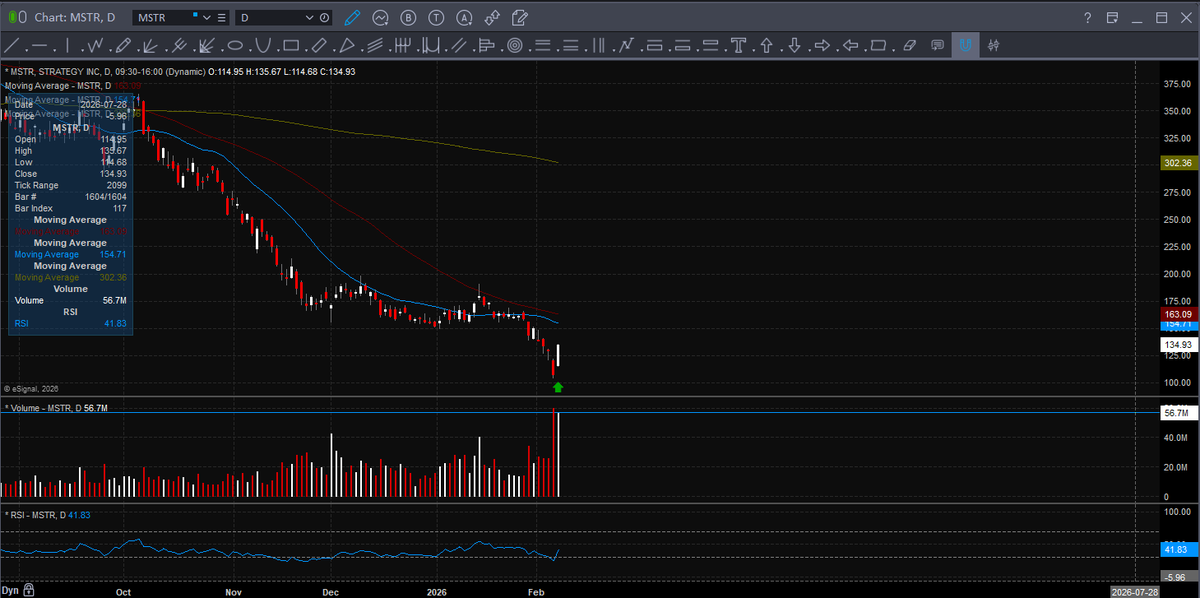This screenshot has width=1200, height=598.
Task: Open the circled A dropdown icon
Action: (x=465, y=17)
